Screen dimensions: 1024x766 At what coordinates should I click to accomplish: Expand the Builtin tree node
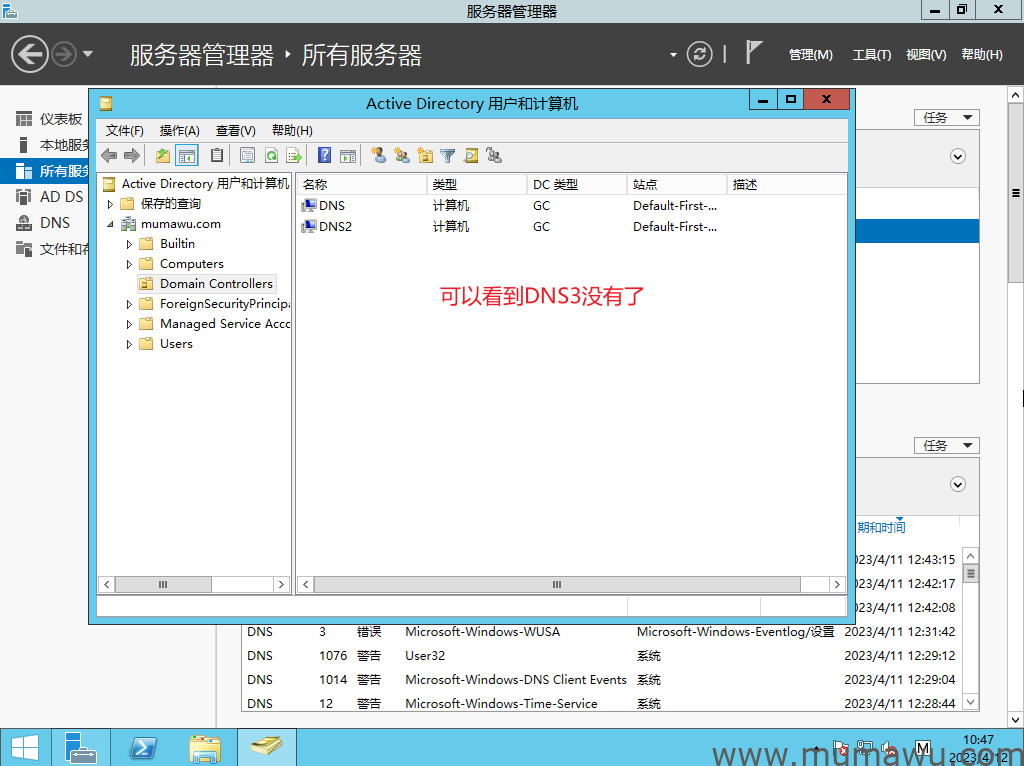coord(129,244)
